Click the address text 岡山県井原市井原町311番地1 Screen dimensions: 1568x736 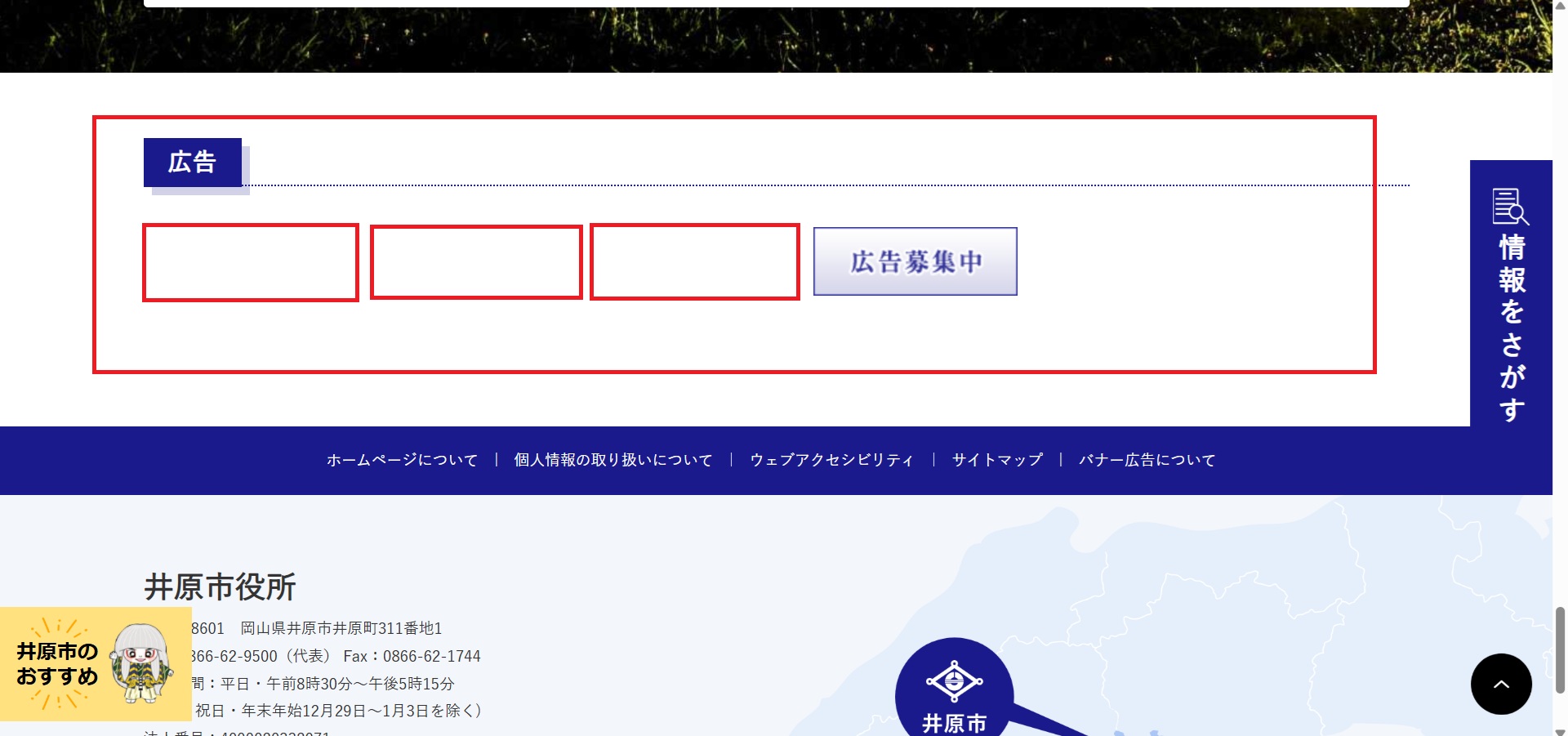(x=341, y=628)
